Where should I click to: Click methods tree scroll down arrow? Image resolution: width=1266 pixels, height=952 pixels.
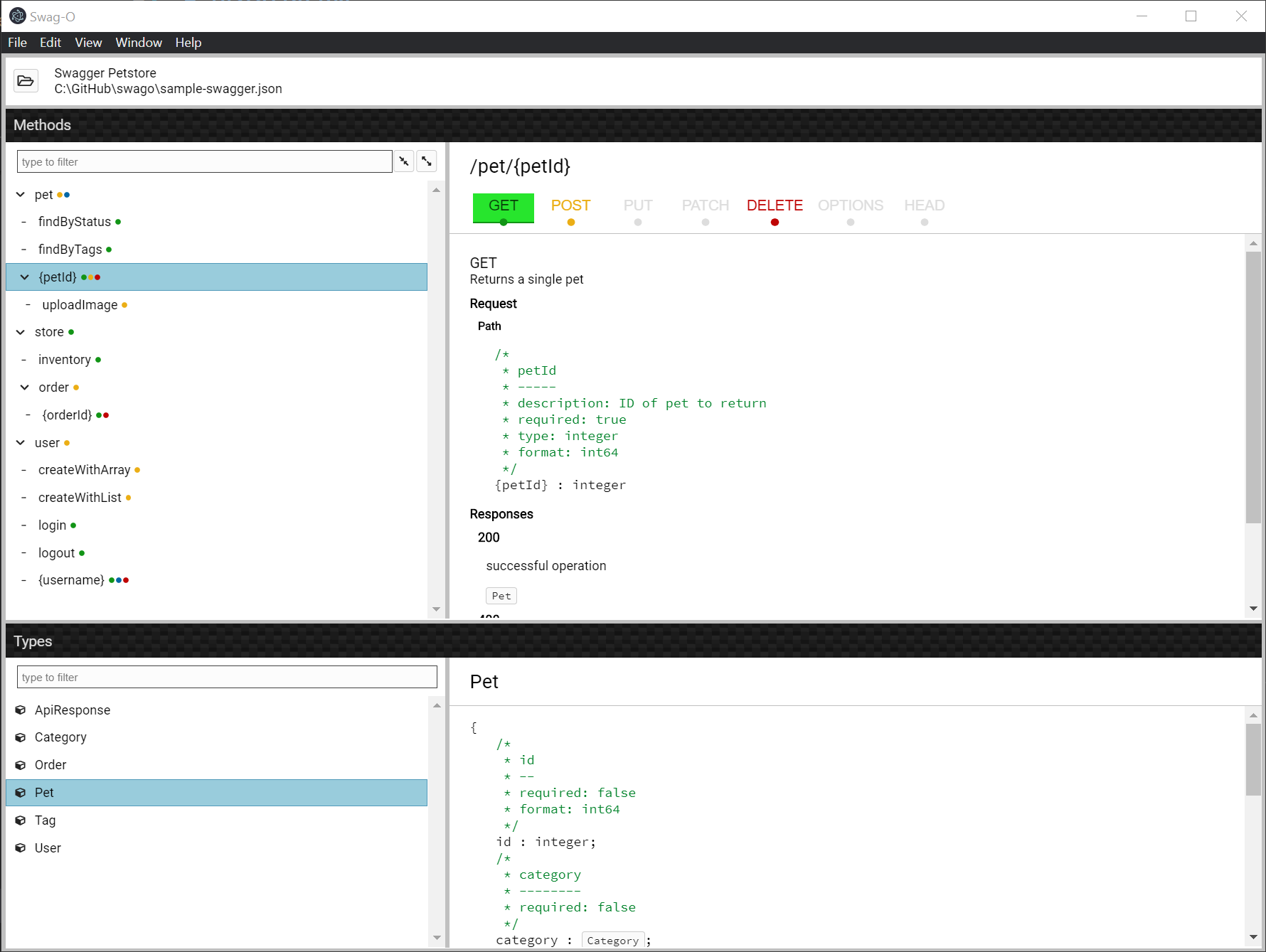436,609
